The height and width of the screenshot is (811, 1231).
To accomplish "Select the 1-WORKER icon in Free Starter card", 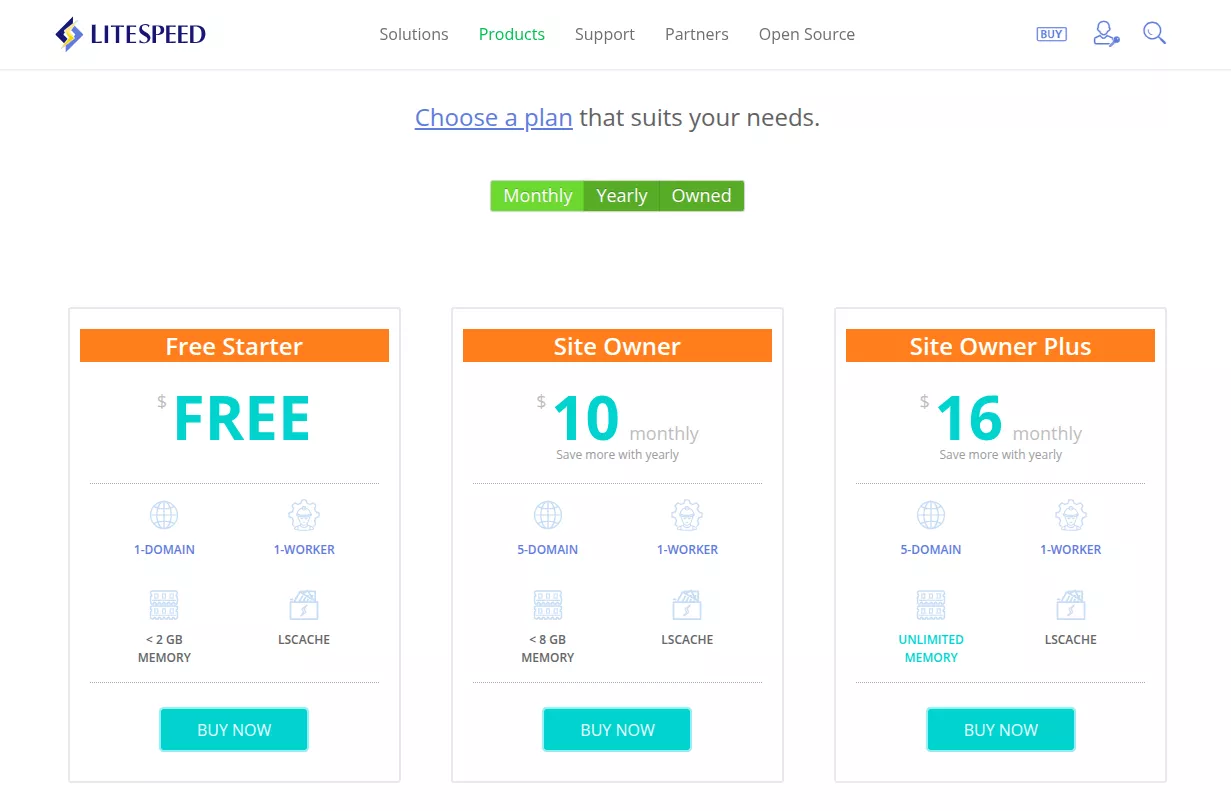I will click(303, 515).
